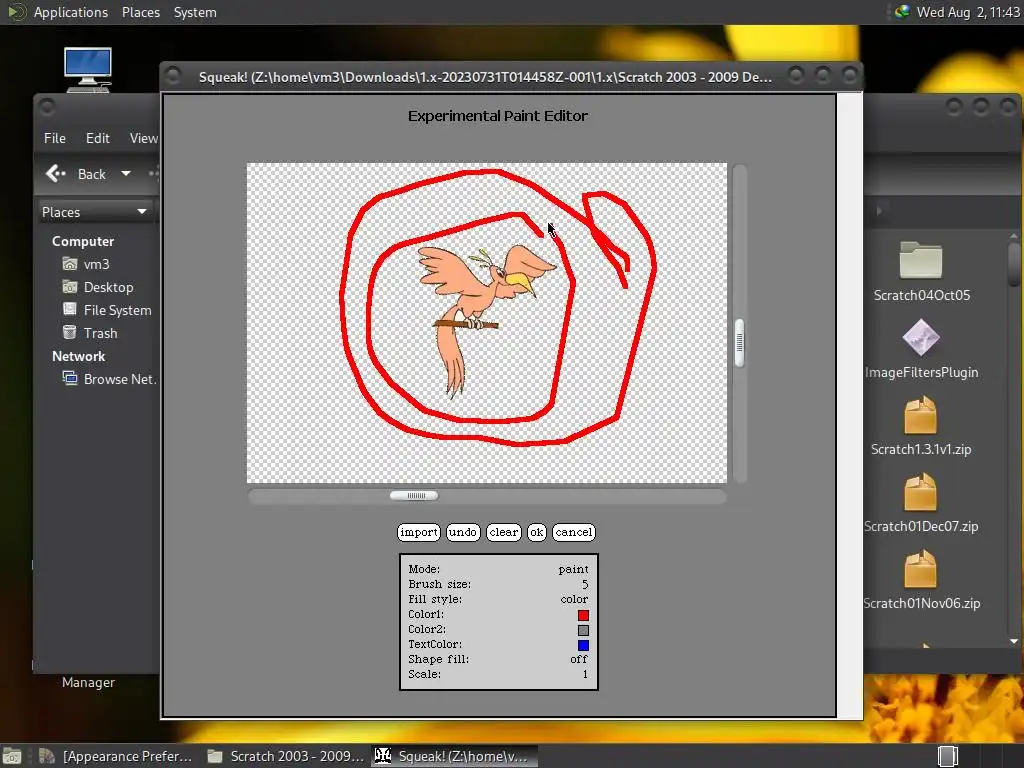The image size is (1024, 768).
Task: Open the File menu in file manager
Action: click(x=55, y=138)
